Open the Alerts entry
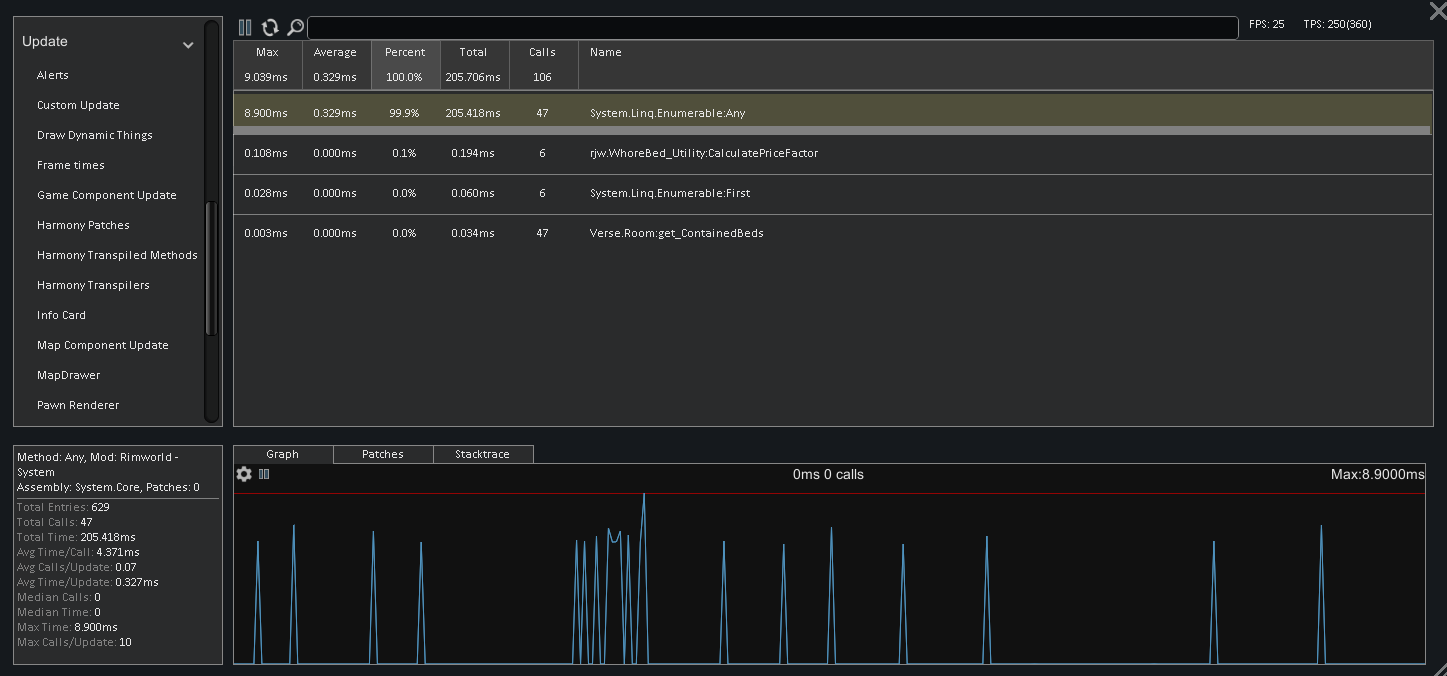Screen dimensions: 1447x676 click(53, 75)
